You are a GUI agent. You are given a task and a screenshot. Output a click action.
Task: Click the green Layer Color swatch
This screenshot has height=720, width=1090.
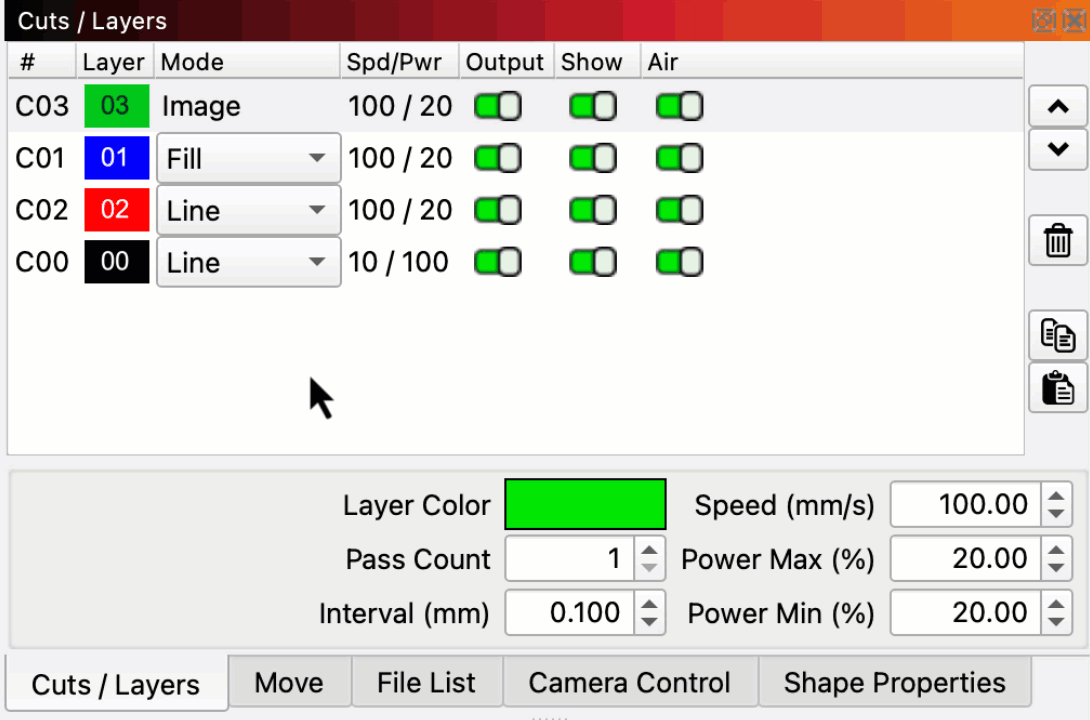coord(585,504)
